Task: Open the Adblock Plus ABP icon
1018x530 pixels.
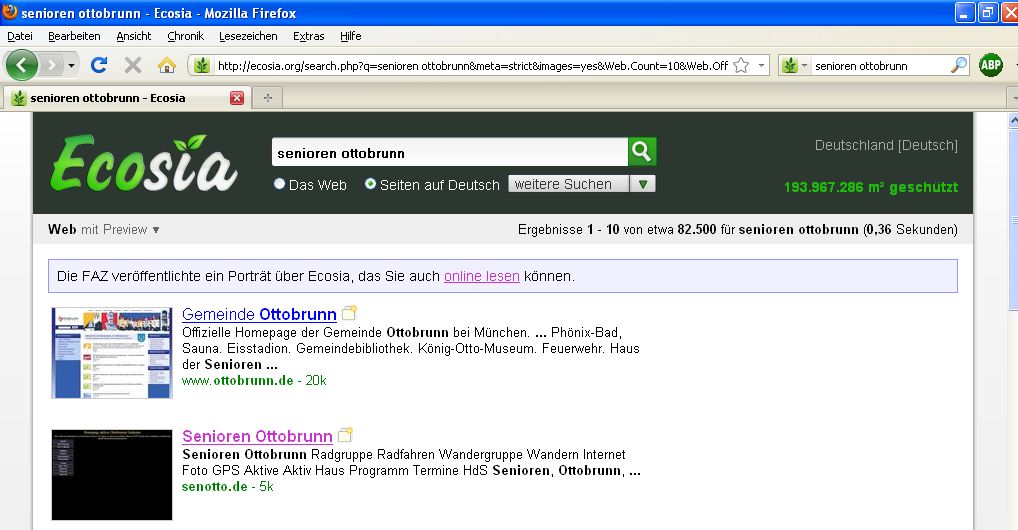Action: tap(991, 65)
